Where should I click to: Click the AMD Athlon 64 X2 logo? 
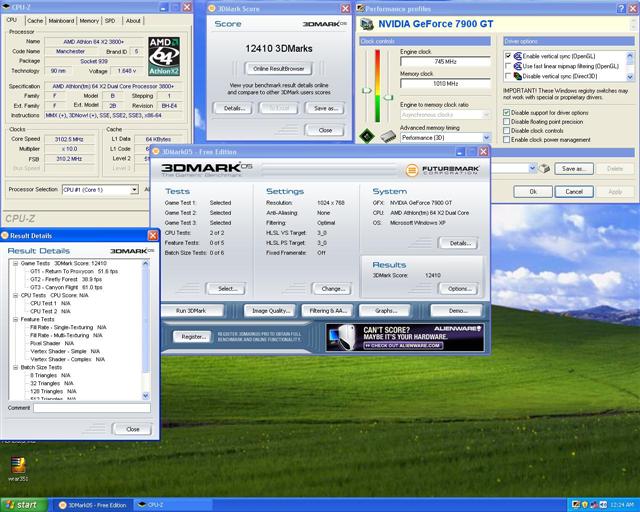(x=164, y=56)
